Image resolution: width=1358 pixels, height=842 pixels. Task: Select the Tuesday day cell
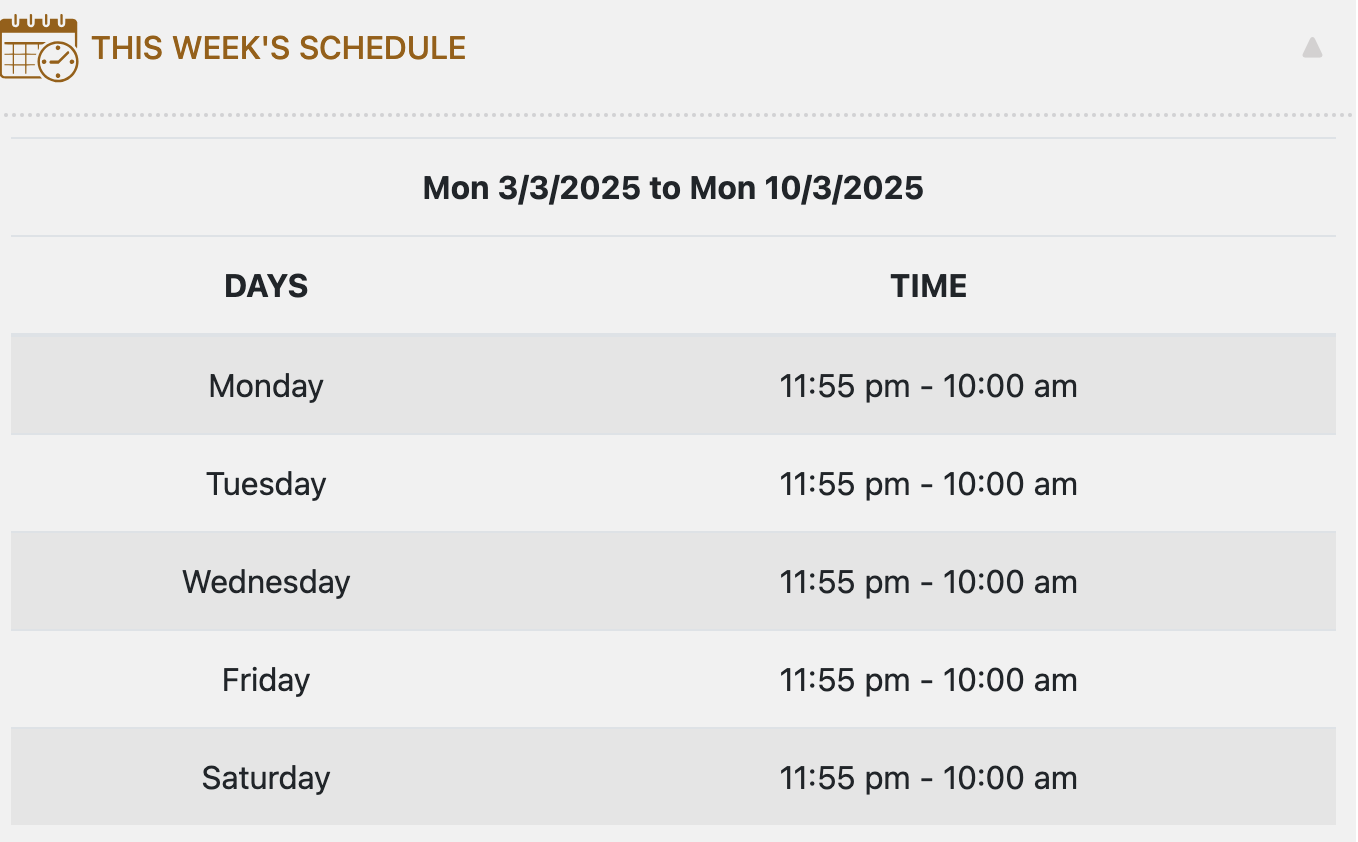pyautogui.click(x=266, y=484)
